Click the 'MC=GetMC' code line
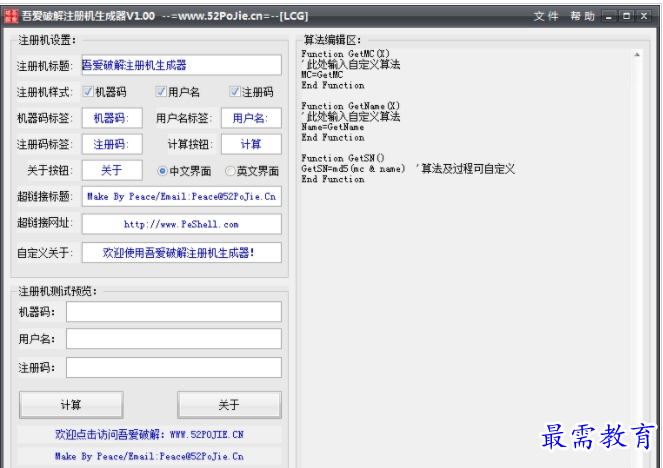Image resolution: width=663 pixels, height=468 pixels. pos(322,75)
